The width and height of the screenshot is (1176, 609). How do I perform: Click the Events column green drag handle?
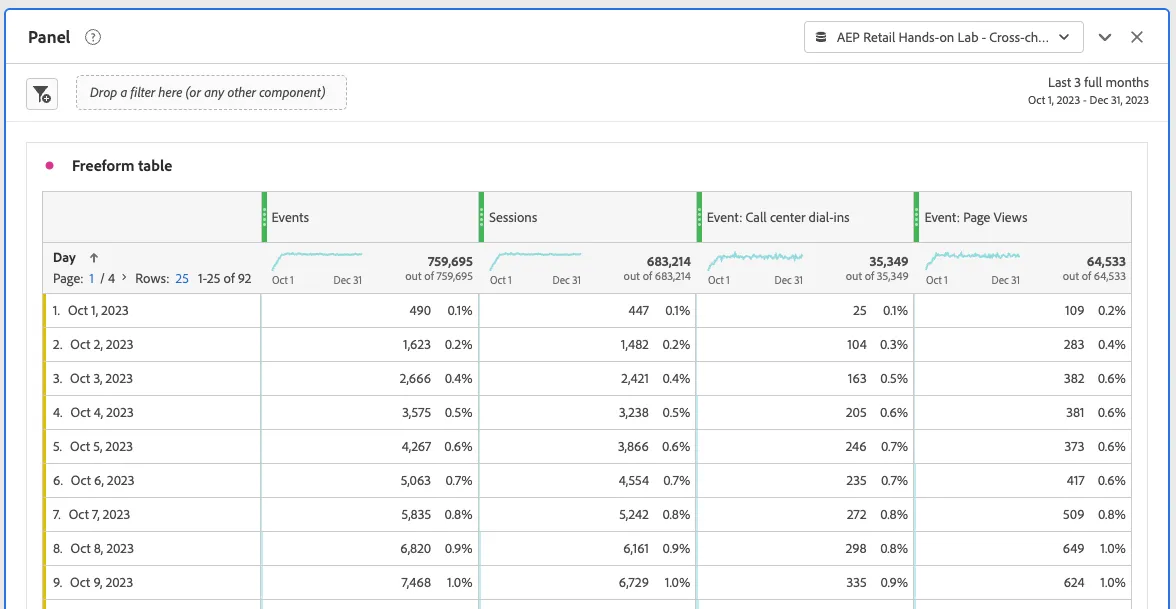[264, 217]
